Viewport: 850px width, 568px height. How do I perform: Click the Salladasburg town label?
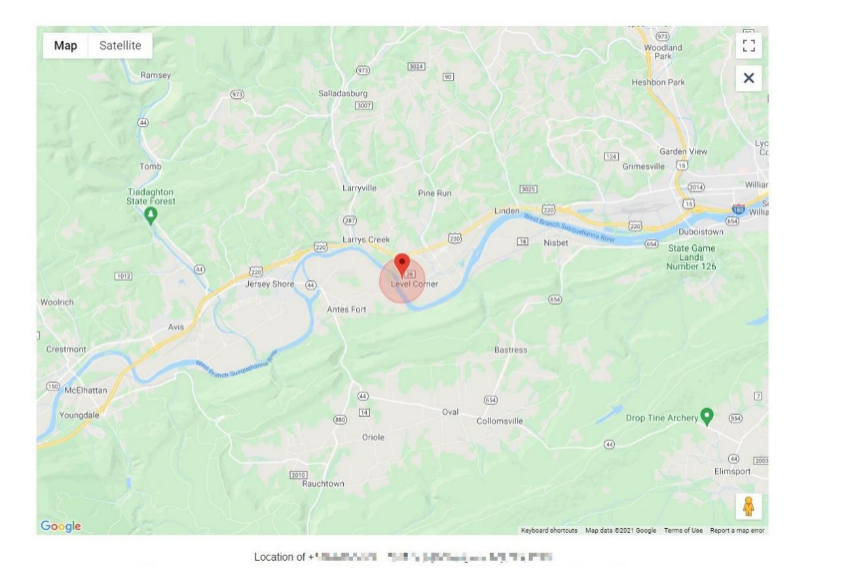pyautogui.click(x=343, y=93)
